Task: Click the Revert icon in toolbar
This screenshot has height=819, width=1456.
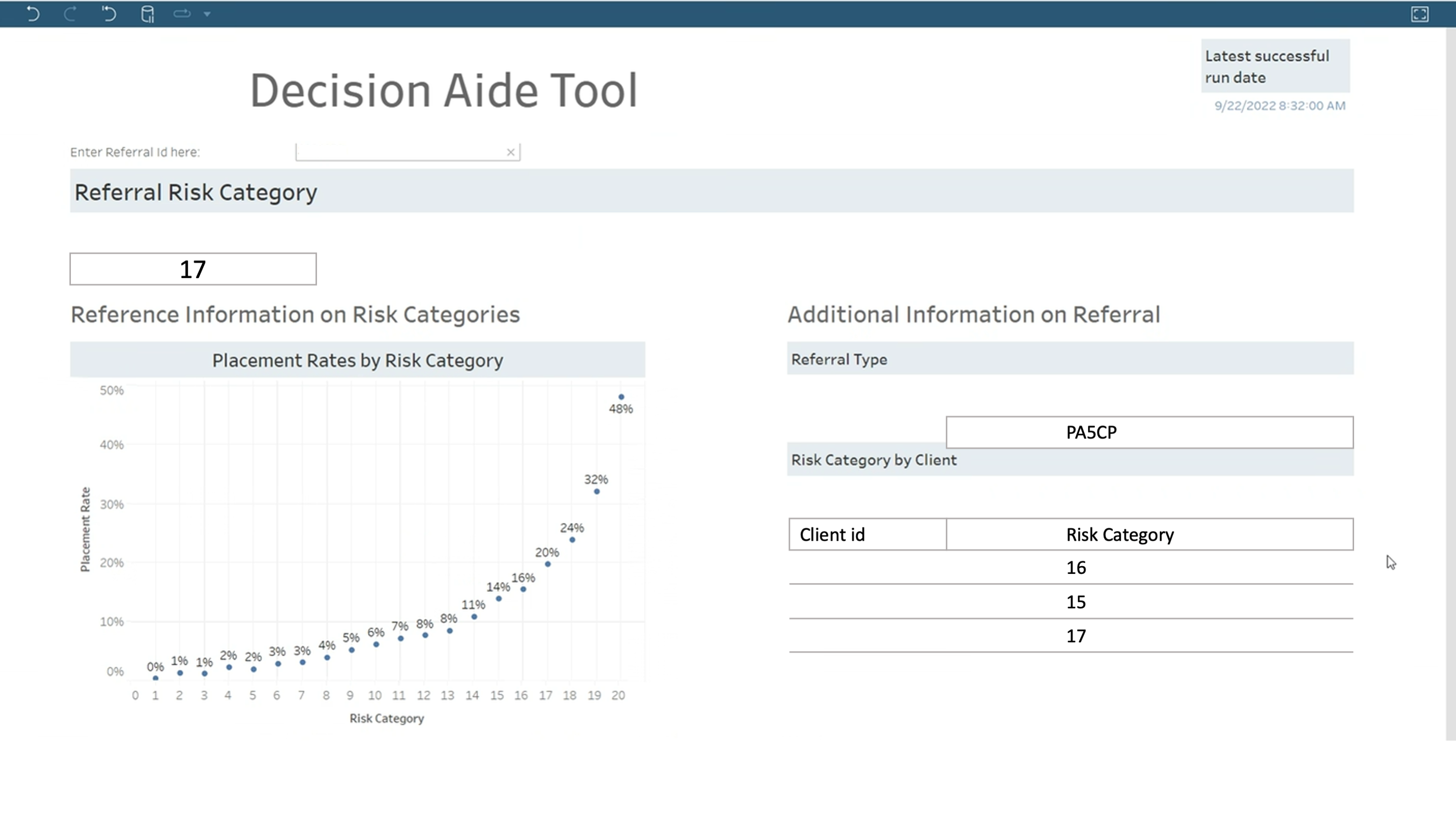Action: pos(109,14)
